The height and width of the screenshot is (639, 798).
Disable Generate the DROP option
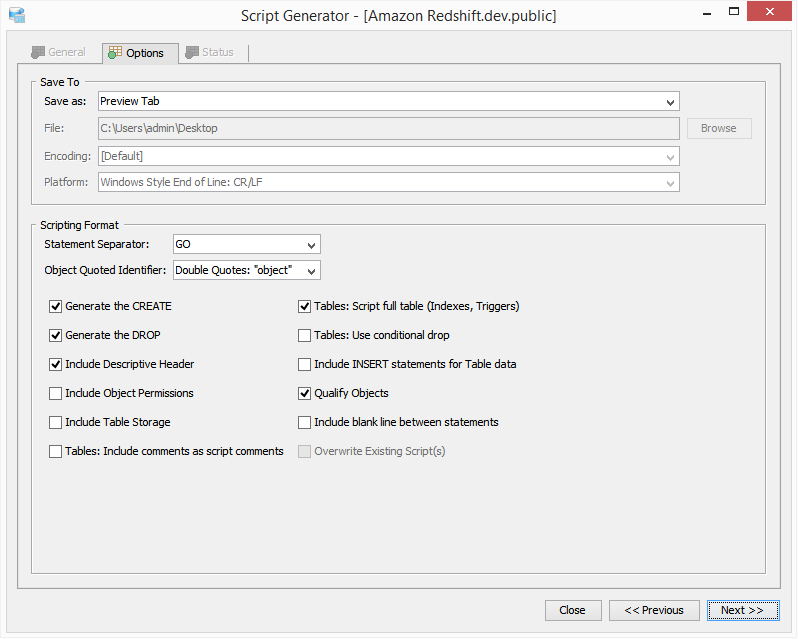click(x=56, y=336)
